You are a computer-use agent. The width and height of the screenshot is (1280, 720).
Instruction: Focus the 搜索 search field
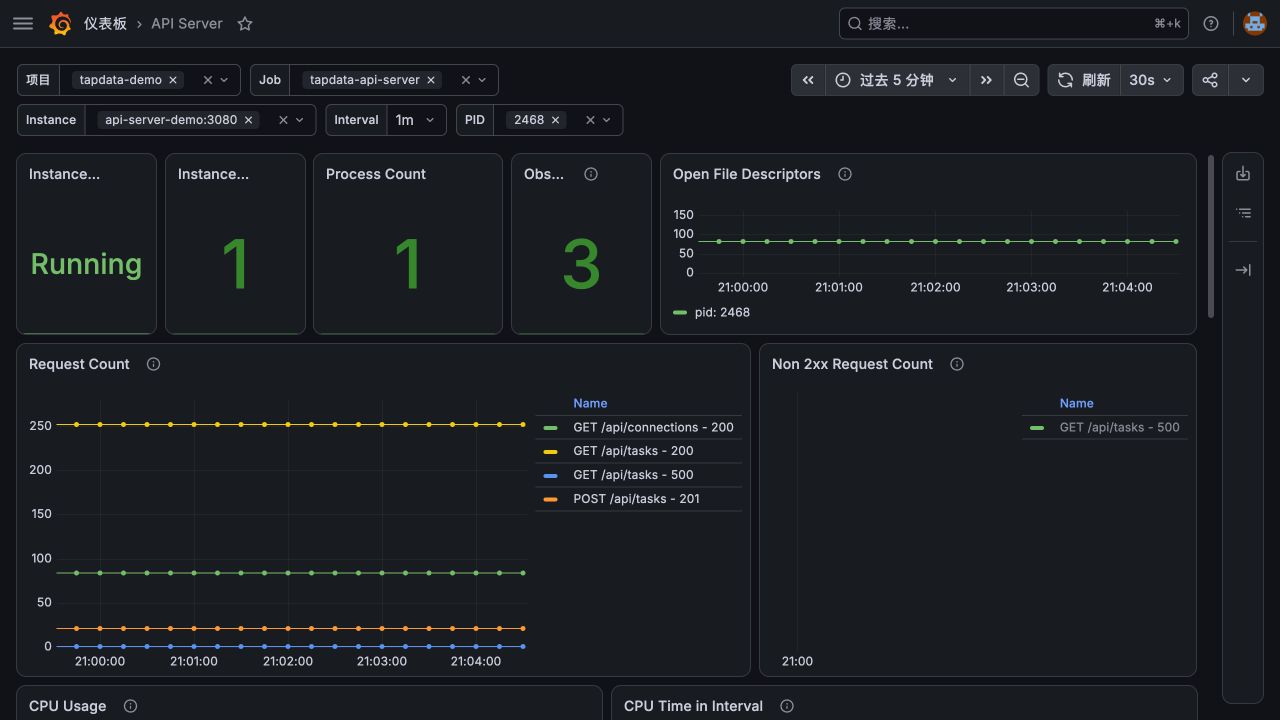[1013, 23]
